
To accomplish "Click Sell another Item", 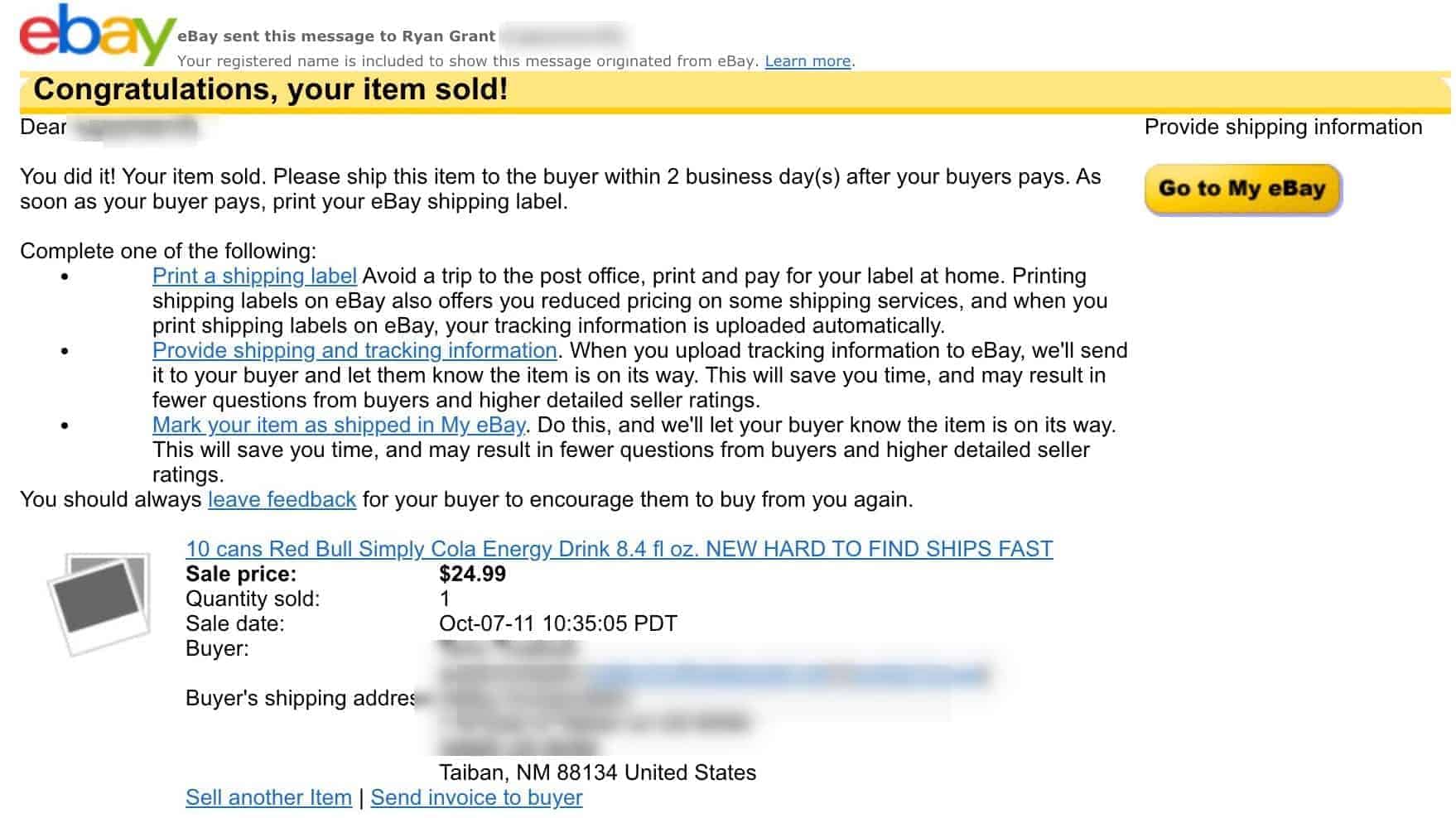I will [x=269, y=797].
